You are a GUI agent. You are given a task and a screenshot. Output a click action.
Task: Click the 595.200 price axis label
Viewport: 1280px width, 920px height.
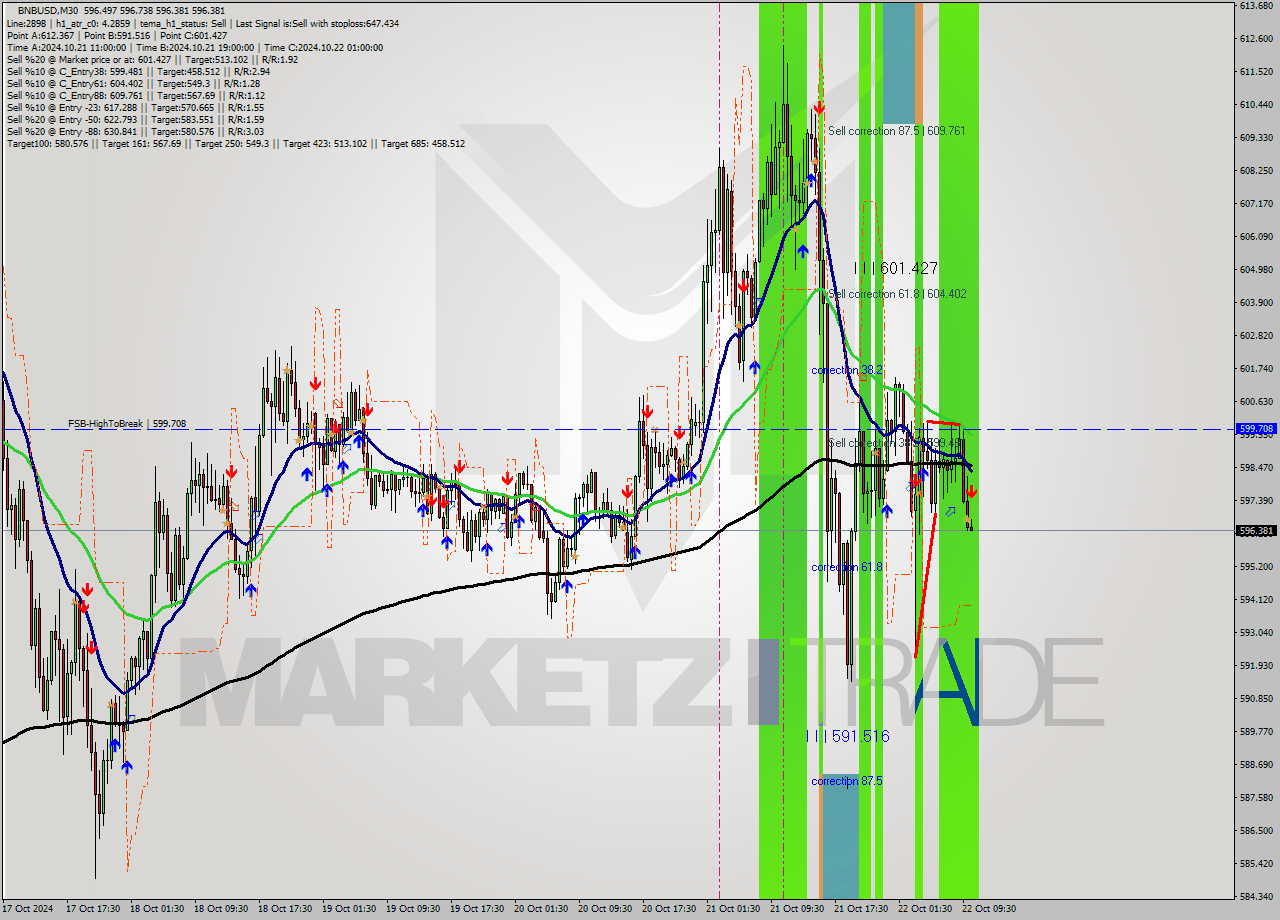pyautogui.click(x=1256, y=566)
